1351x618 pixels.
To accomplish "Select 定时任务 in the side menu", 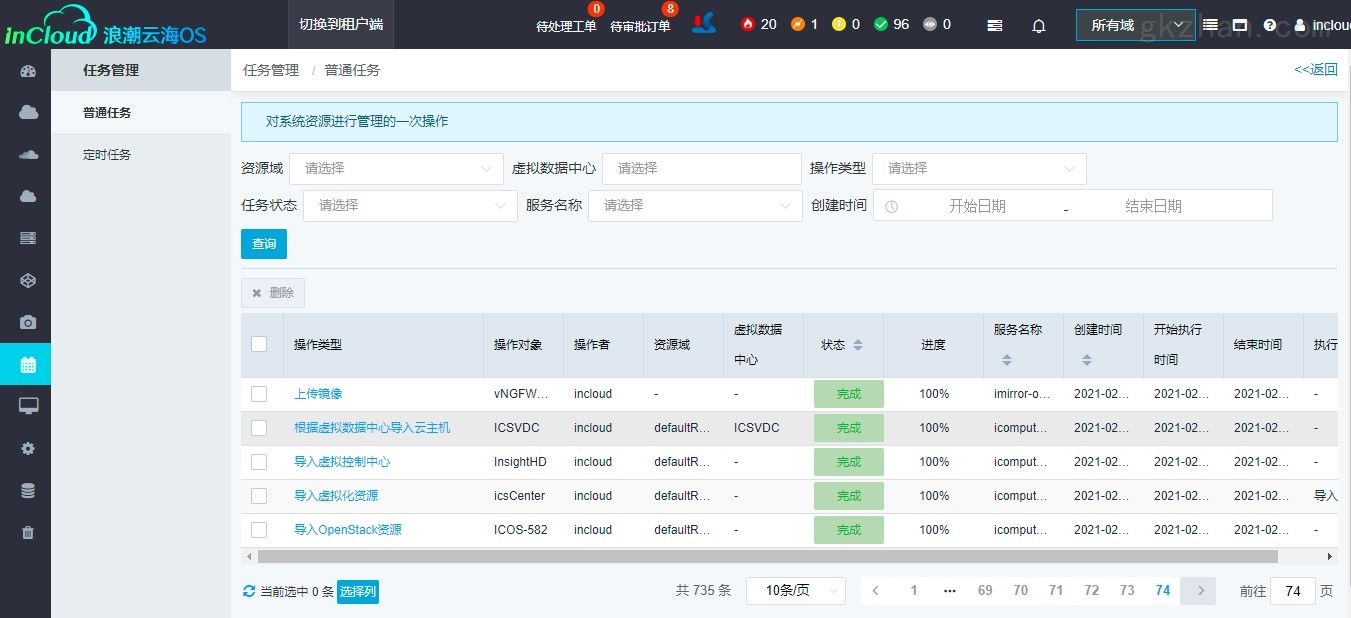I will pyautogui.click(x=107, y=155).
